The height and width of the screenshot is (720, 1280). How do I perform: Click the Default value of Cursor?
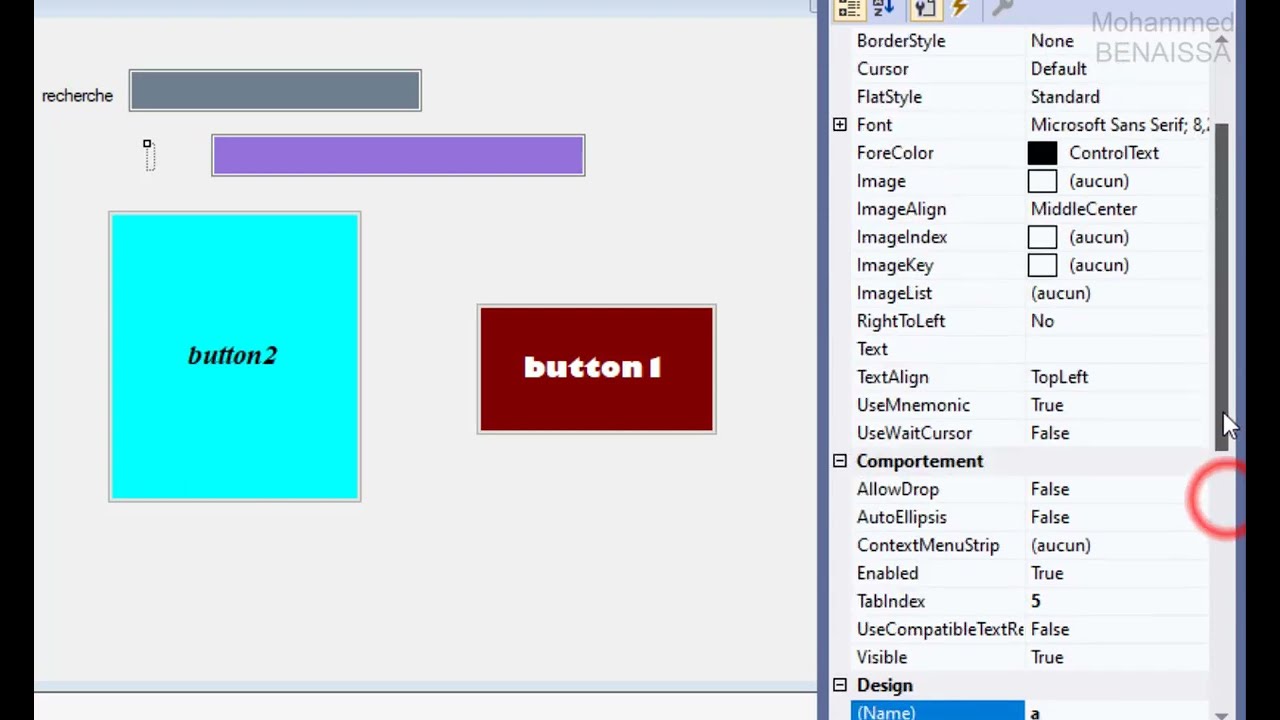(x=1059, y=69)
